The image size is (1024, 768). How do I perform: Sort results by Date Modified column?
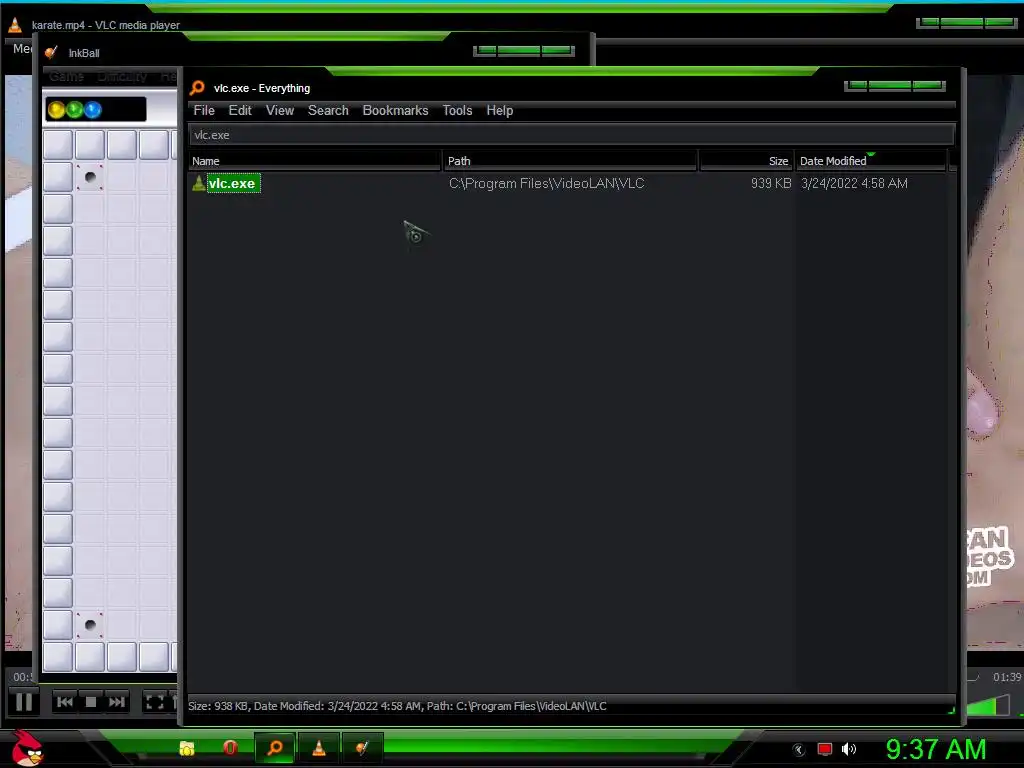(871, 161)
